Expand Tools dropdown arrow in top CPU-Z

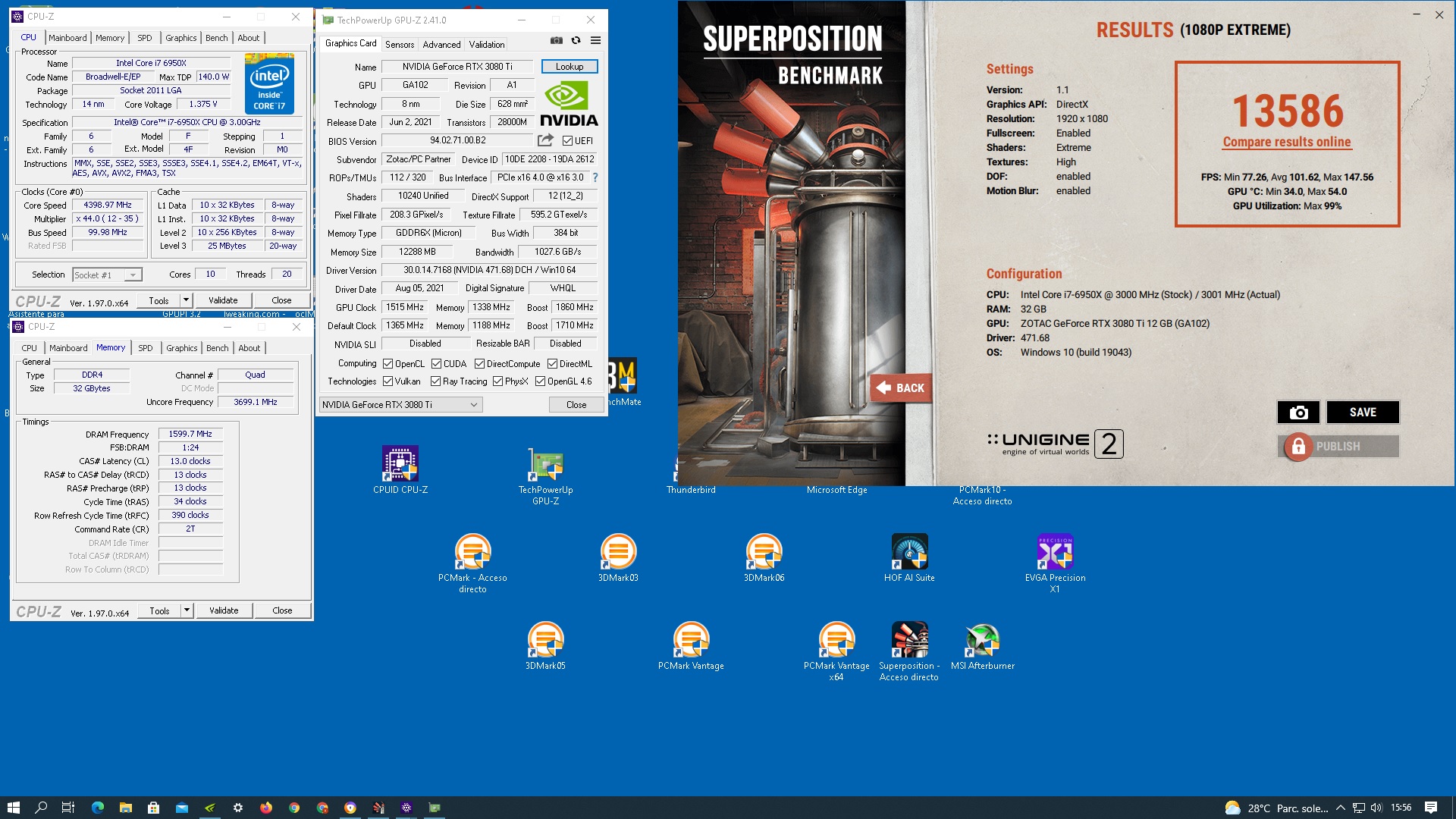click(x=186, y=300)
